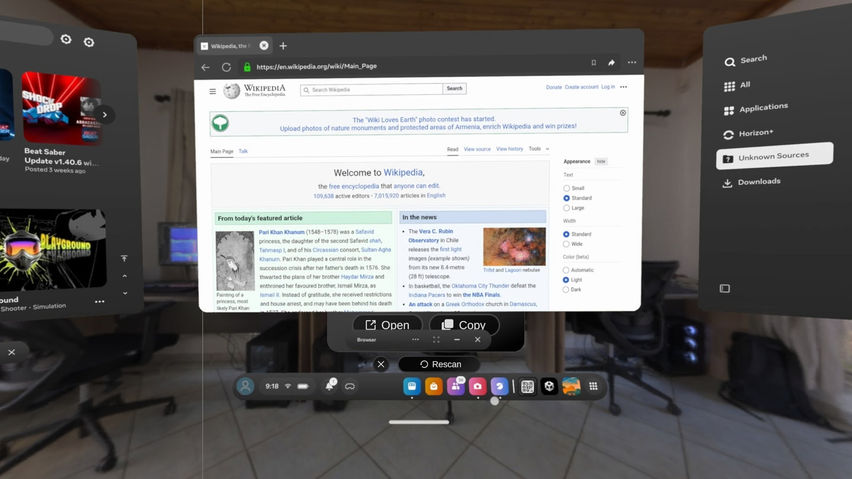
Task: Select Unknown Sources in library sidebar
Action: (774, 156)
